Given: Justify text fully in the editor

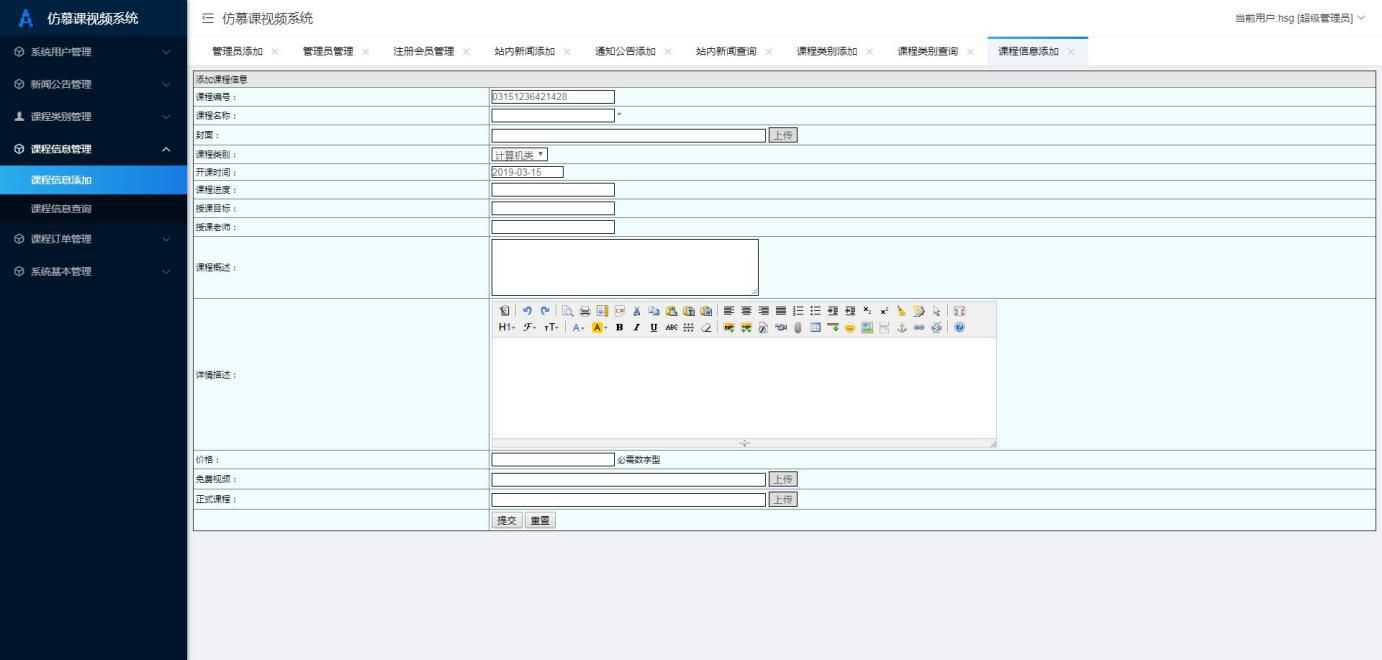Looking at the screenshot, I should pos(781,311).
